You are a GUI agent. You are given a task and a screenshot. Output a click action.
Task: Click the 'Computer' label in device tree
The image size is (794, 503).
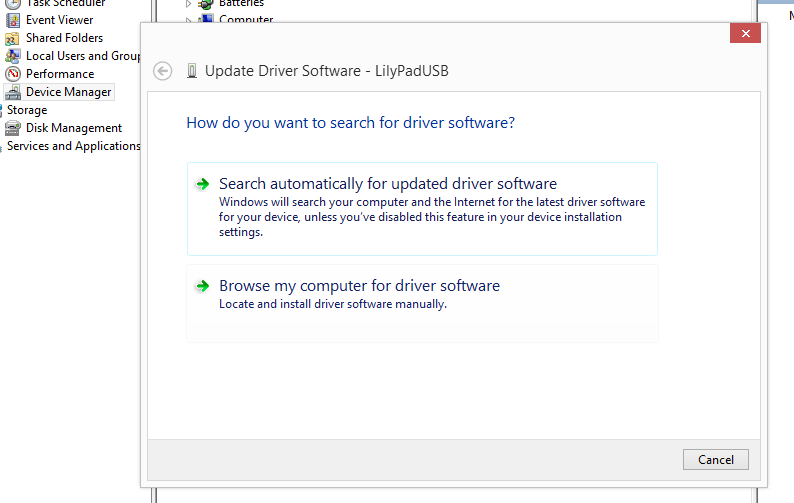point(246,19)
